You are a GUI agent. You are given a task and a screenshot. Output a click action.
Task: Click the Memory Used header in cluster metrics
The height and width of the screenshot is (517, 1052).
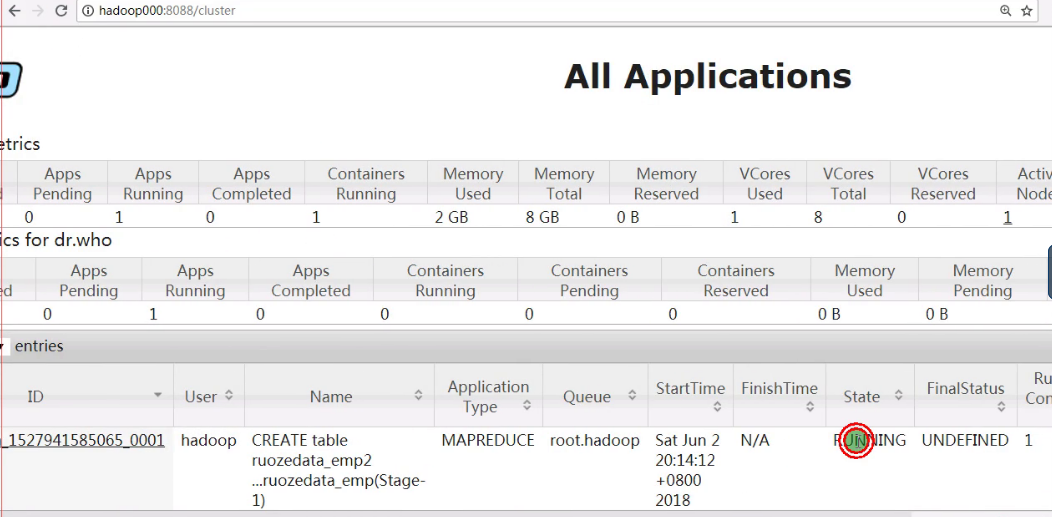[x=473, y=184]
